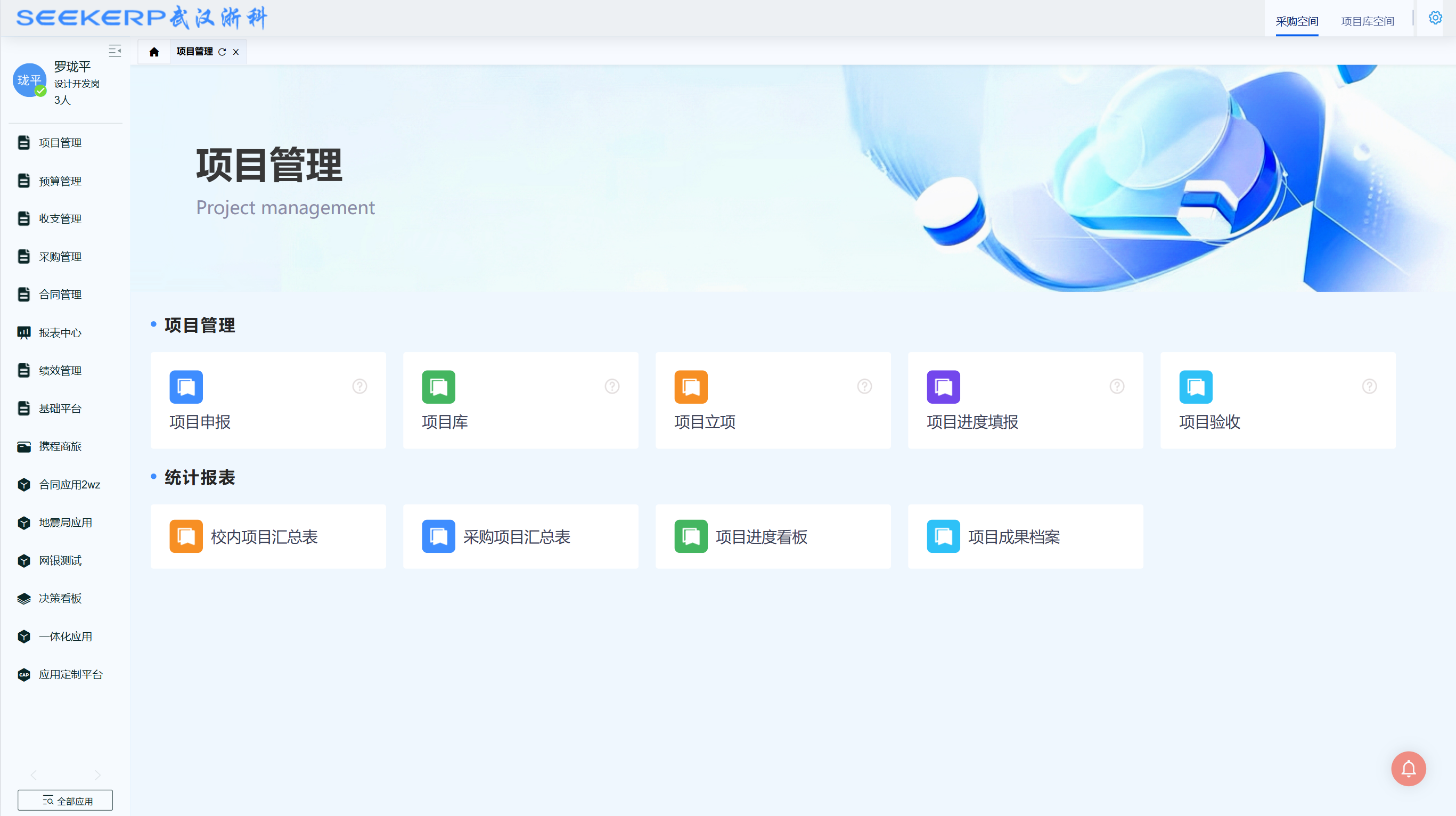The height and width of the screenshot is (816, 1456).
Task: Click the 全部应用 button
Action: pos(65,800)
